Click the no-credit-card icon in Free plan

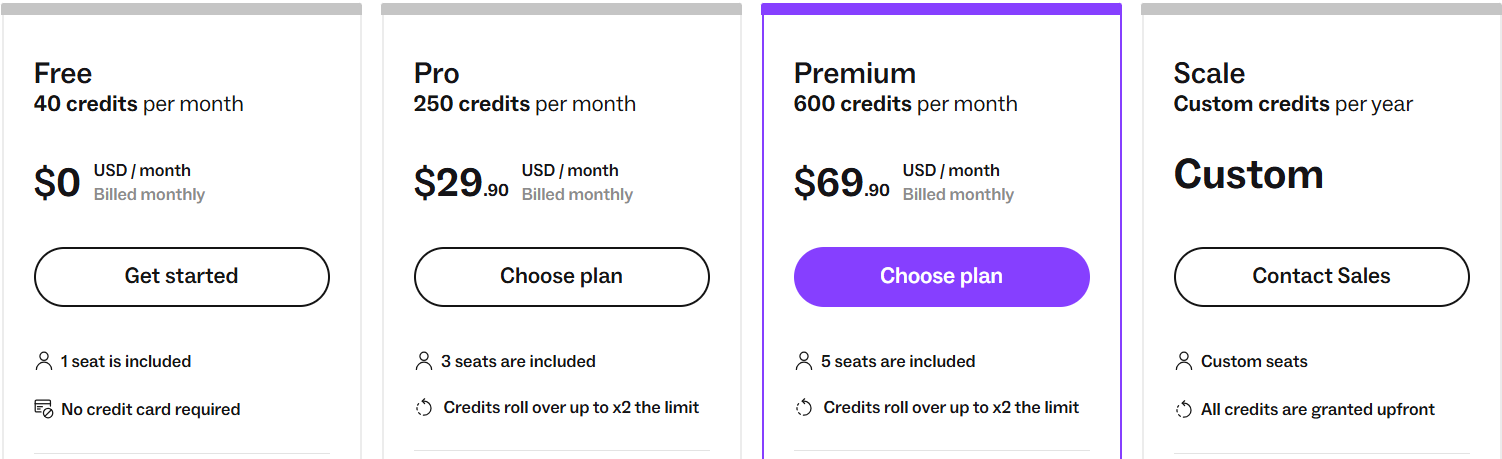click(43, 408)
